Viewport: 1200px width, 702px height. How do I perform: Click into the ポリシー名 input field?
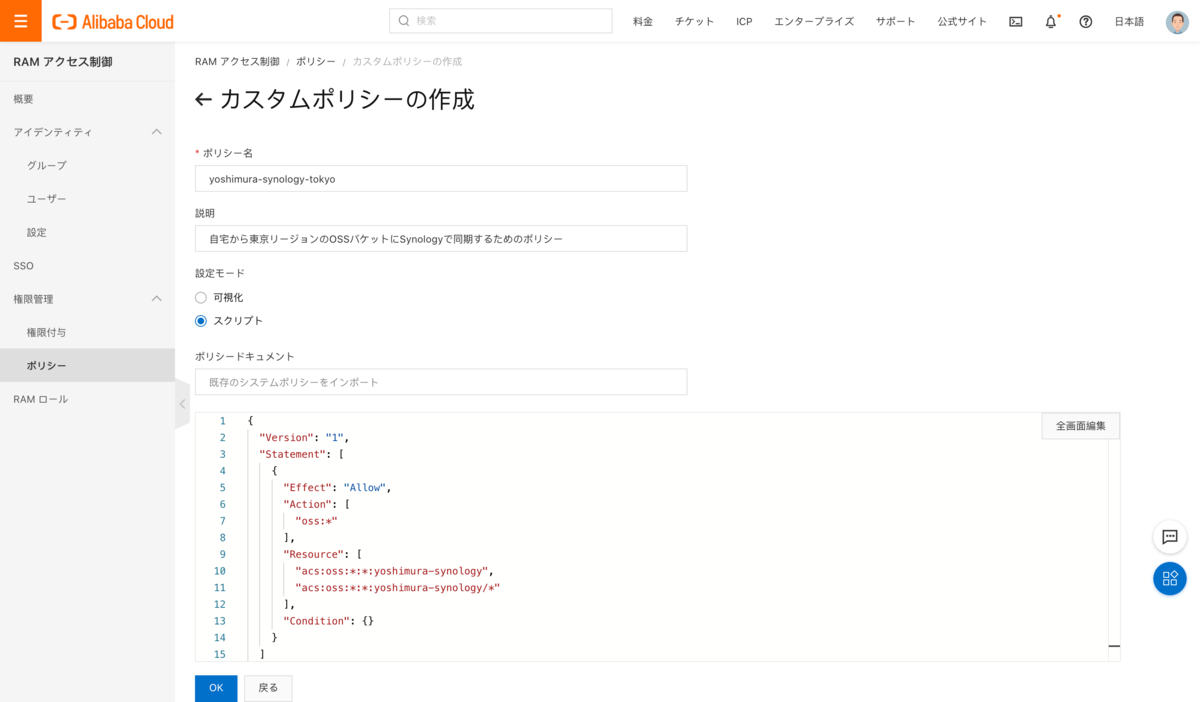pos(441,179)
